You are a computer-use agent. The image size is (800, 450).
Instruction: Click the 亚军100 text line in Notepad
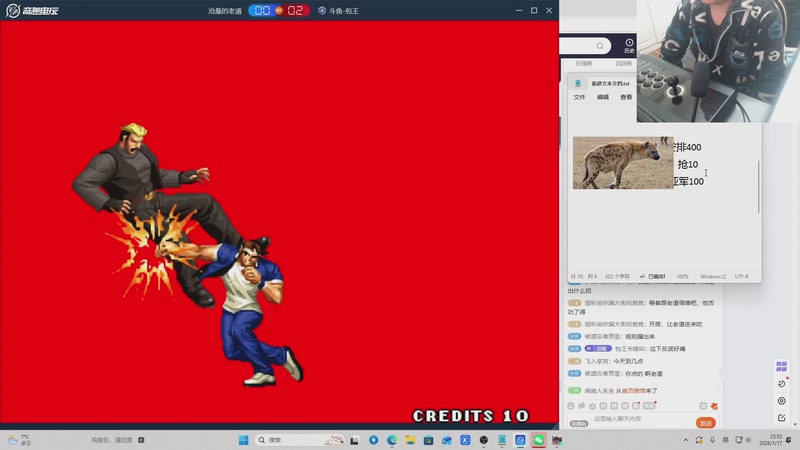point(688,181)
